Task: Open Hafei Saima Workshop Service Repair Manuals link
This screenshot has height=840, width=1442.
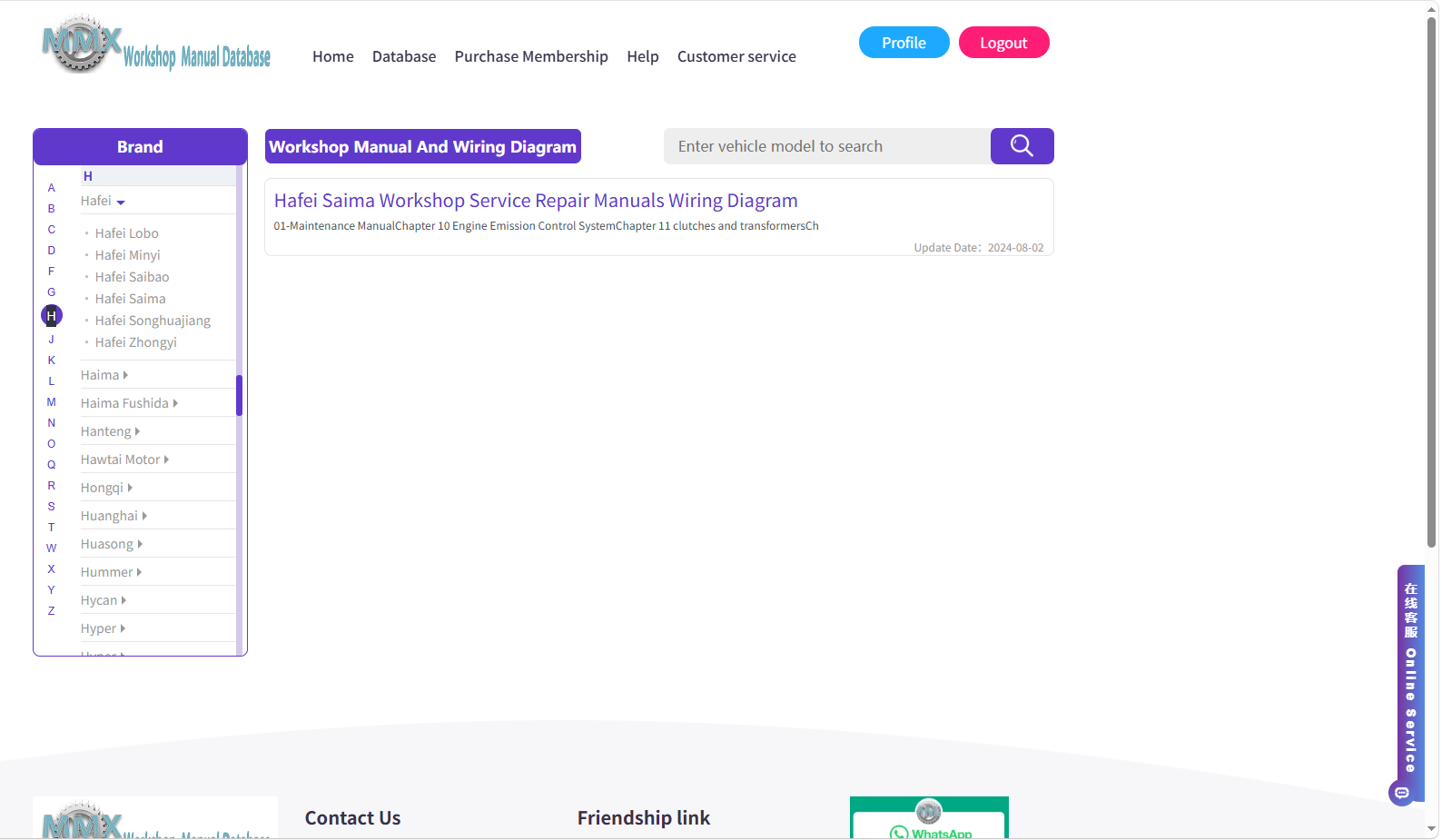Action: coord(536,201)
